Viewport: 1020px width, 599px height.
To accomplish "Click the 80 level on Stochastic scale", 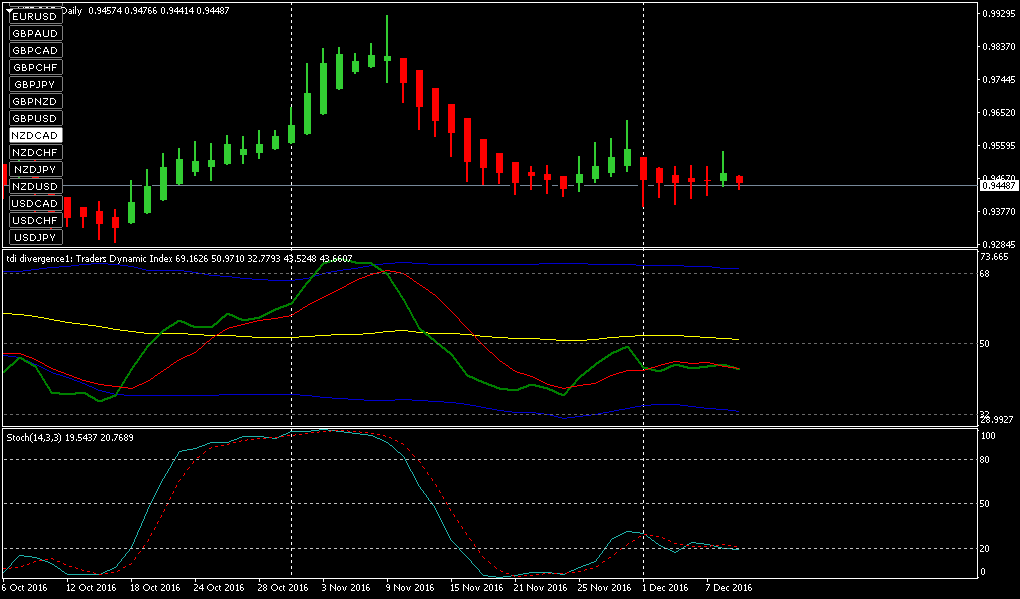I will pyautogui.click(x=987, y=460).
